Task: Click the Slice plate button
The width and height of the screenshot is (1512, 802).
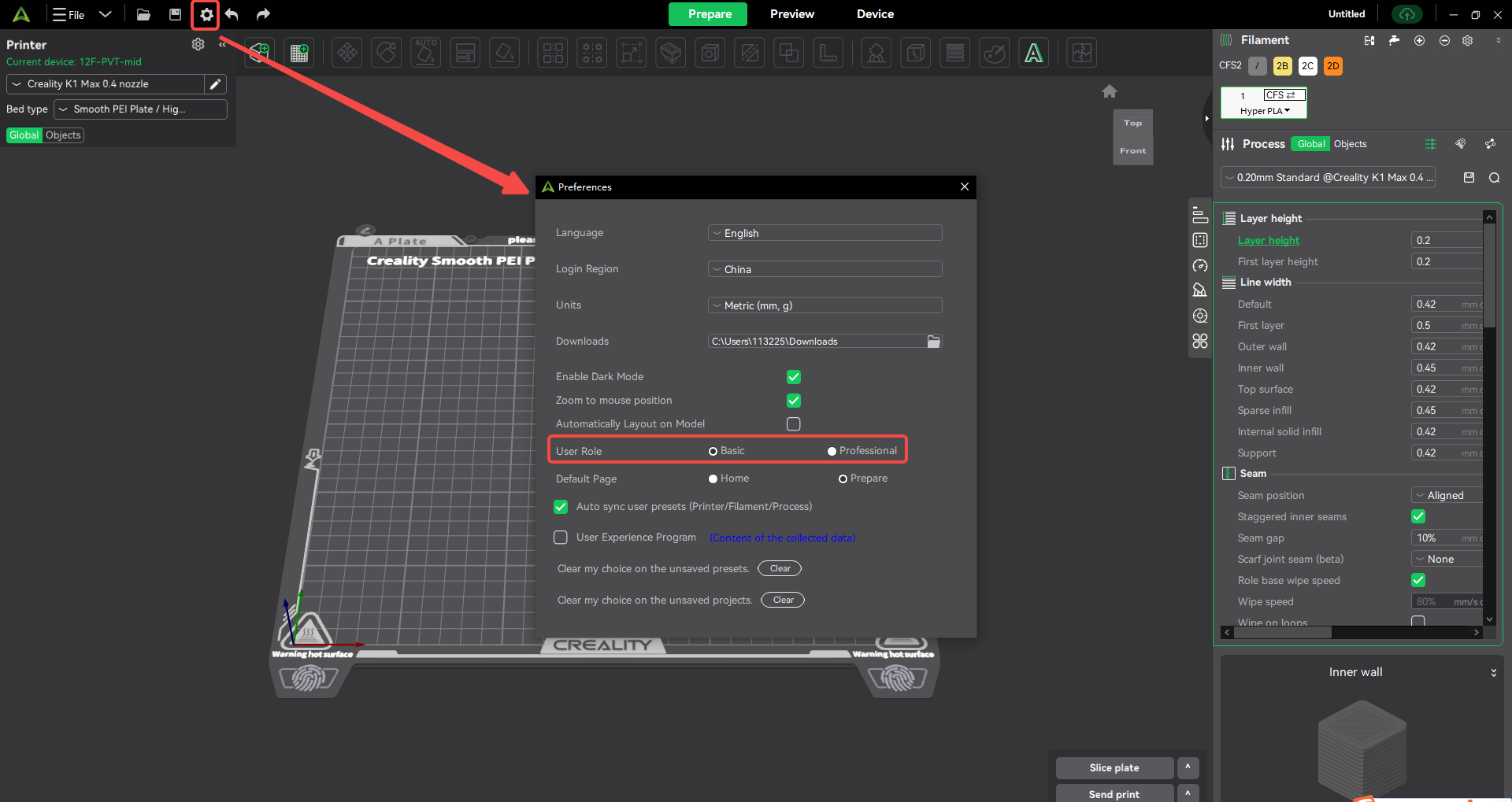Action: pyautogui.click(x=1114, y=767)
